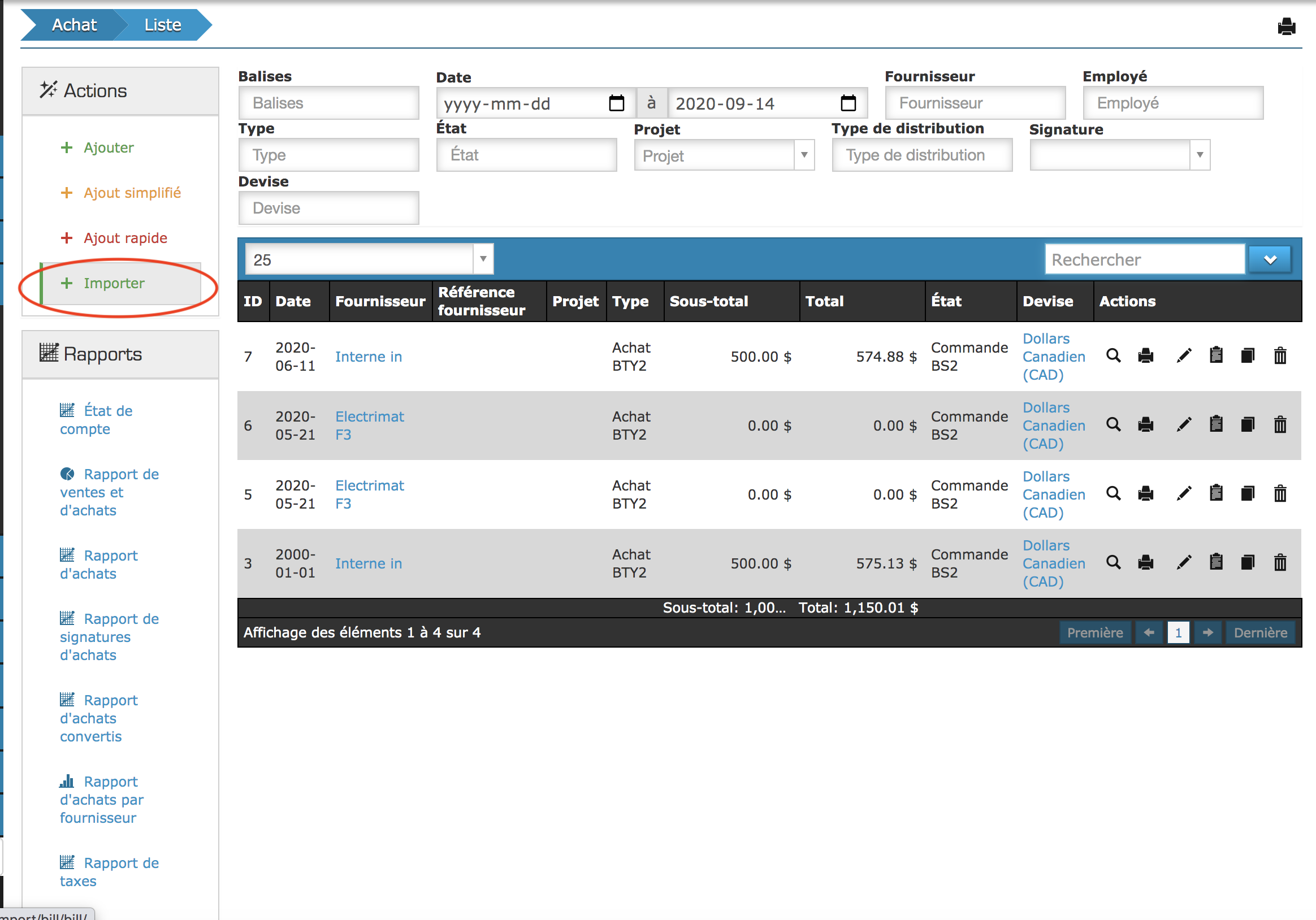This screenshot has height=920, width=1316.
Task: Duplicate purchase ID 7 with copy icon
Action: click(x=1248, y=356)
